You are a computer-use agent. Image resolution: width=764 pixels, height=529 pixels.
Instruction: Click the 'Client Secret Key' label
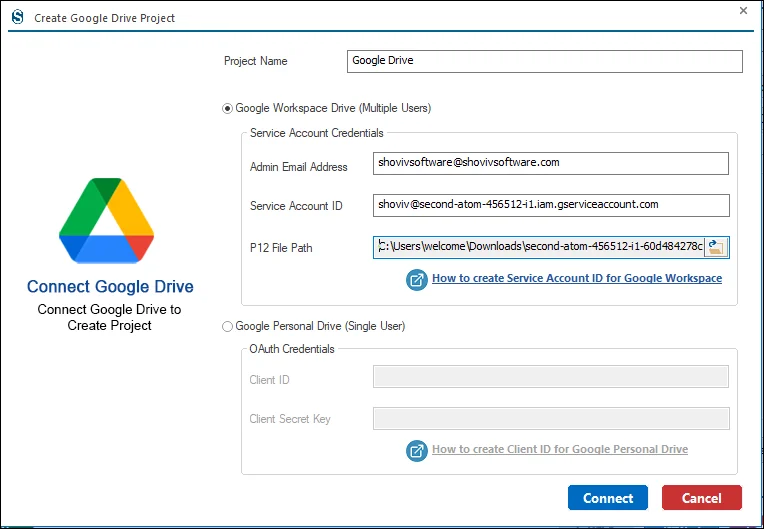click(290, 419)
